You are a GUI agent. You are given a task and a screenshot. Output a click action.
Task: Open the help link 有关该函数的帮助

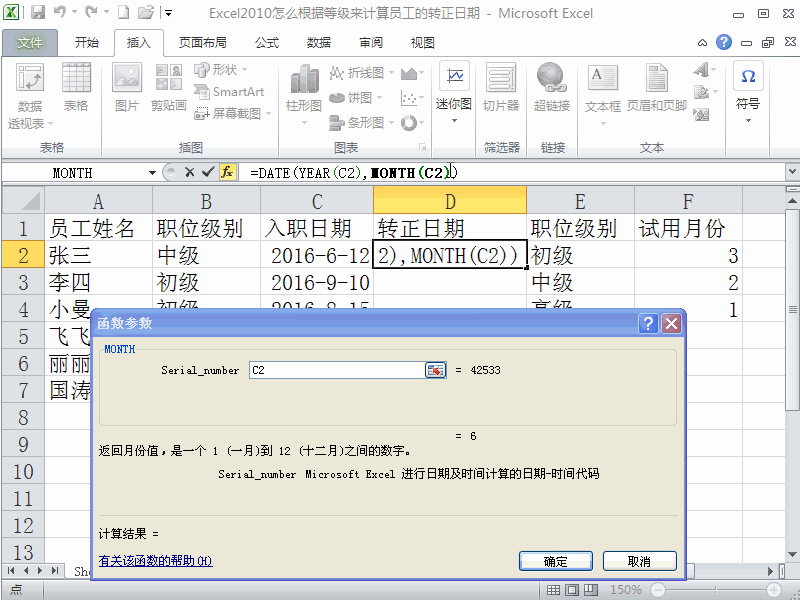[155, 561]
